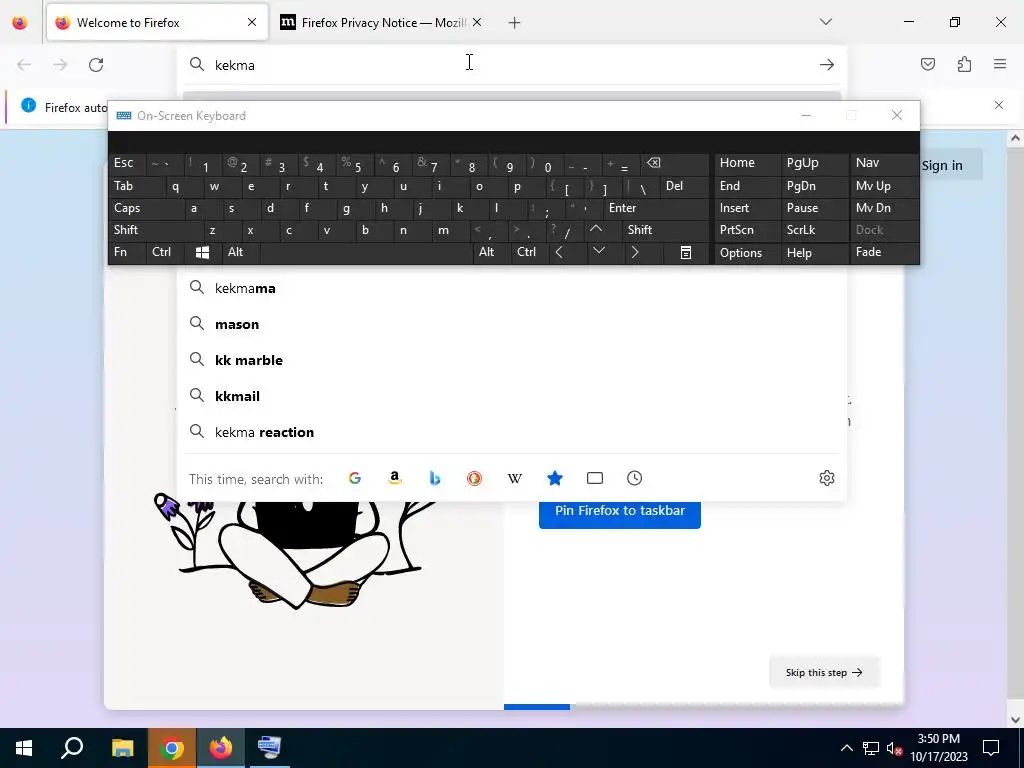Click page scrollbar down arrow

click(x=1015, y=720)
